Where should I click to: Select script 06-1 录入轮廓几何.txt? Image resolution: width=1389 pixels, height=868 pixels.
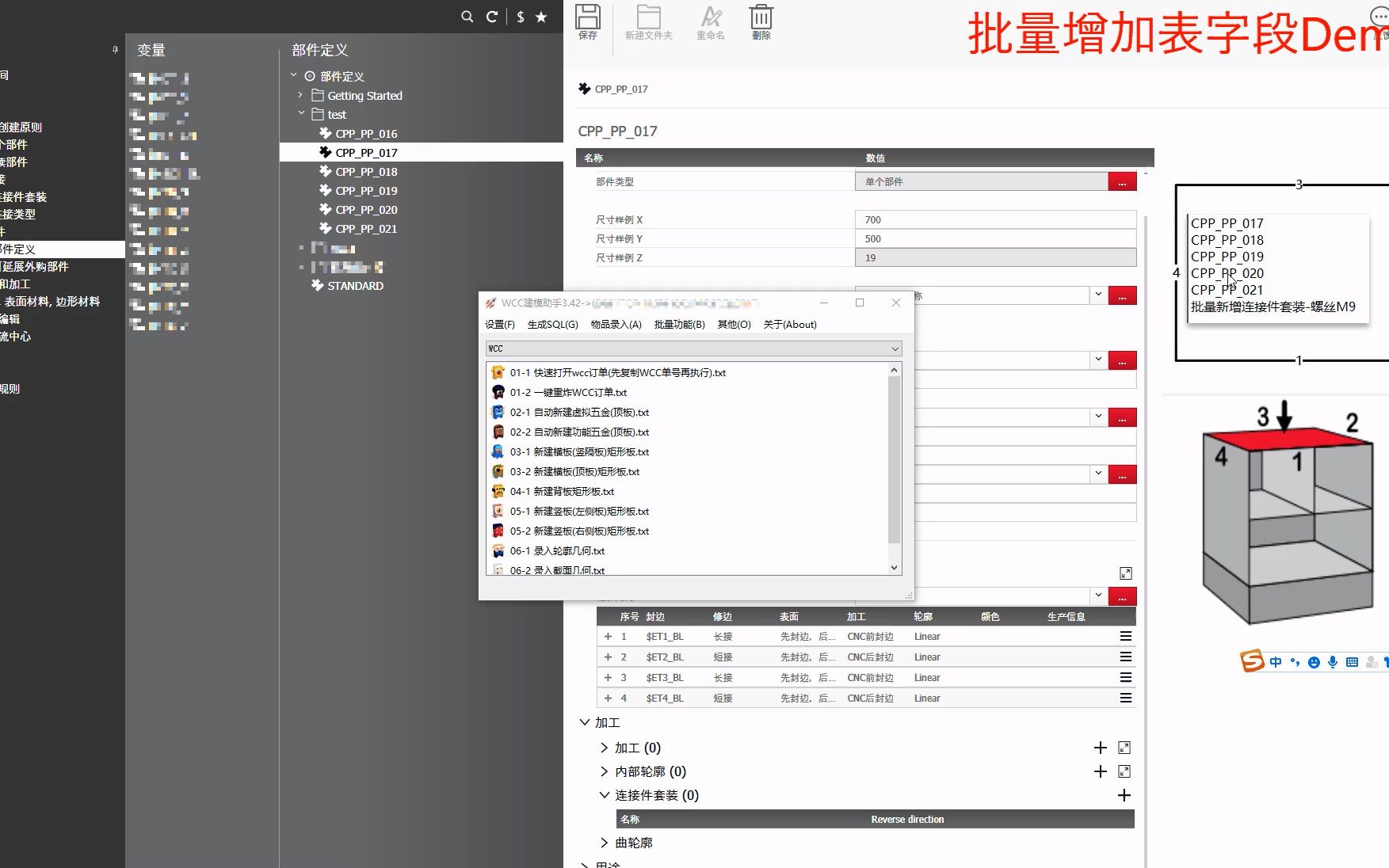pos(557,550)
